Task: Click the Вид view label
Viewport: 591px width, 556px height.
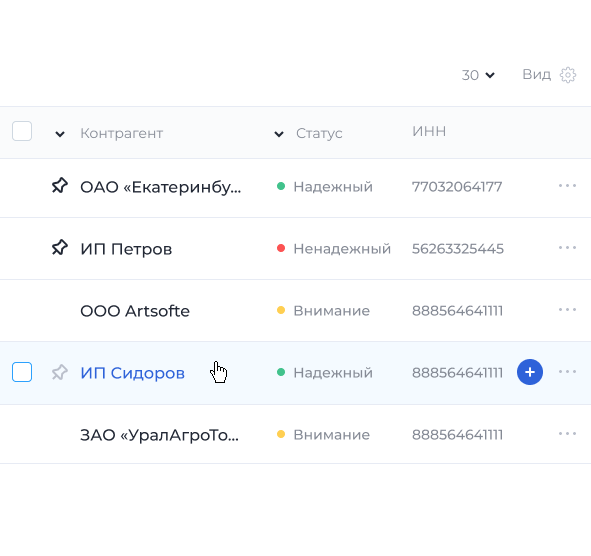Action: (536, 75)
